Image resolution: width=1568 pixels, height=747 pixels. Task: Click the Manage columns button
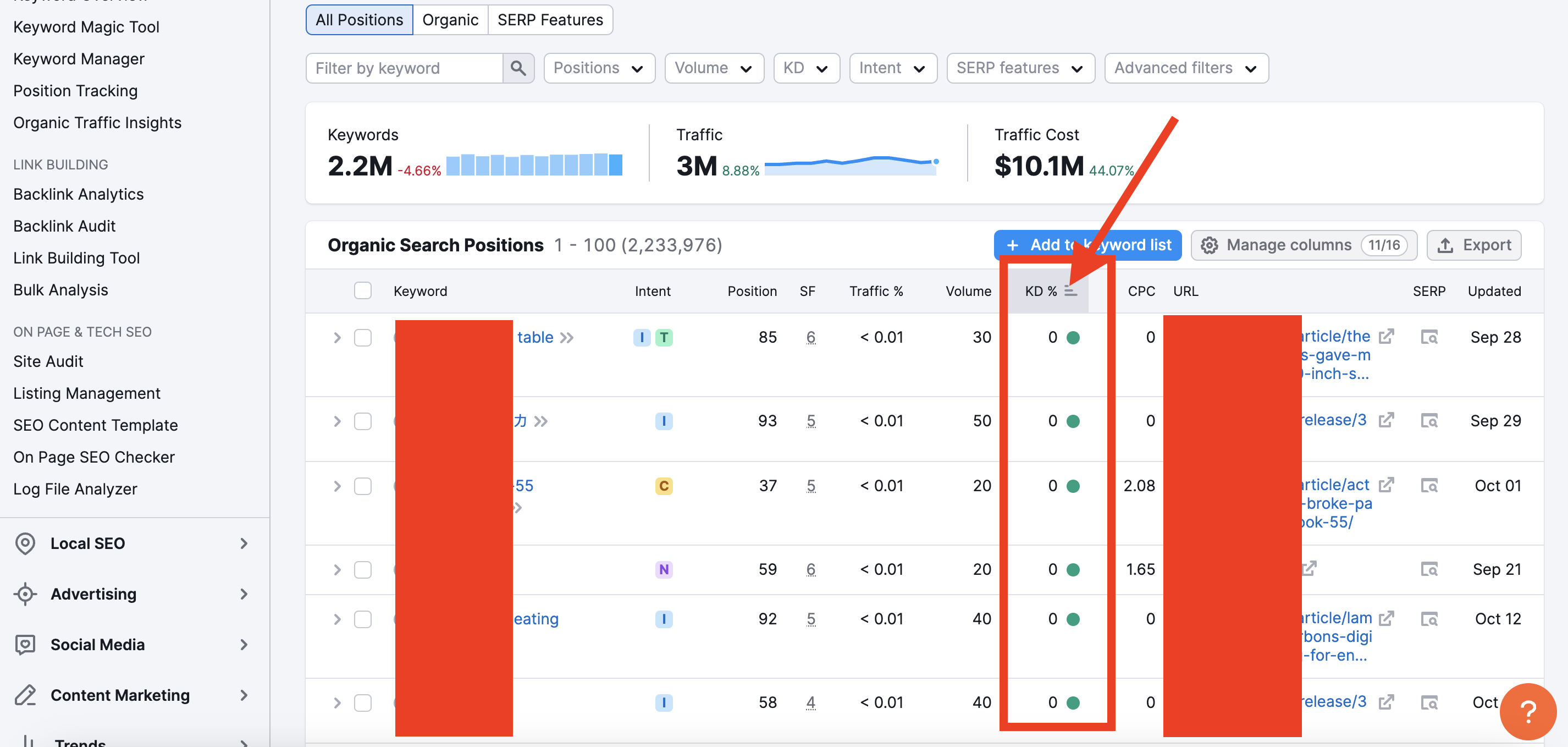[1304, 245]
